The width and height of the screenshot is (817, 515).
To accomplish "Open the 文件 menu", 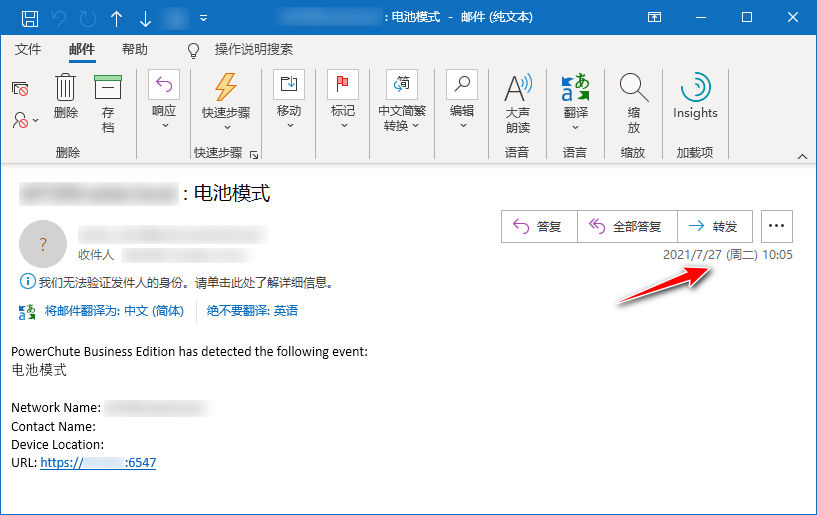I will point(28,49).
